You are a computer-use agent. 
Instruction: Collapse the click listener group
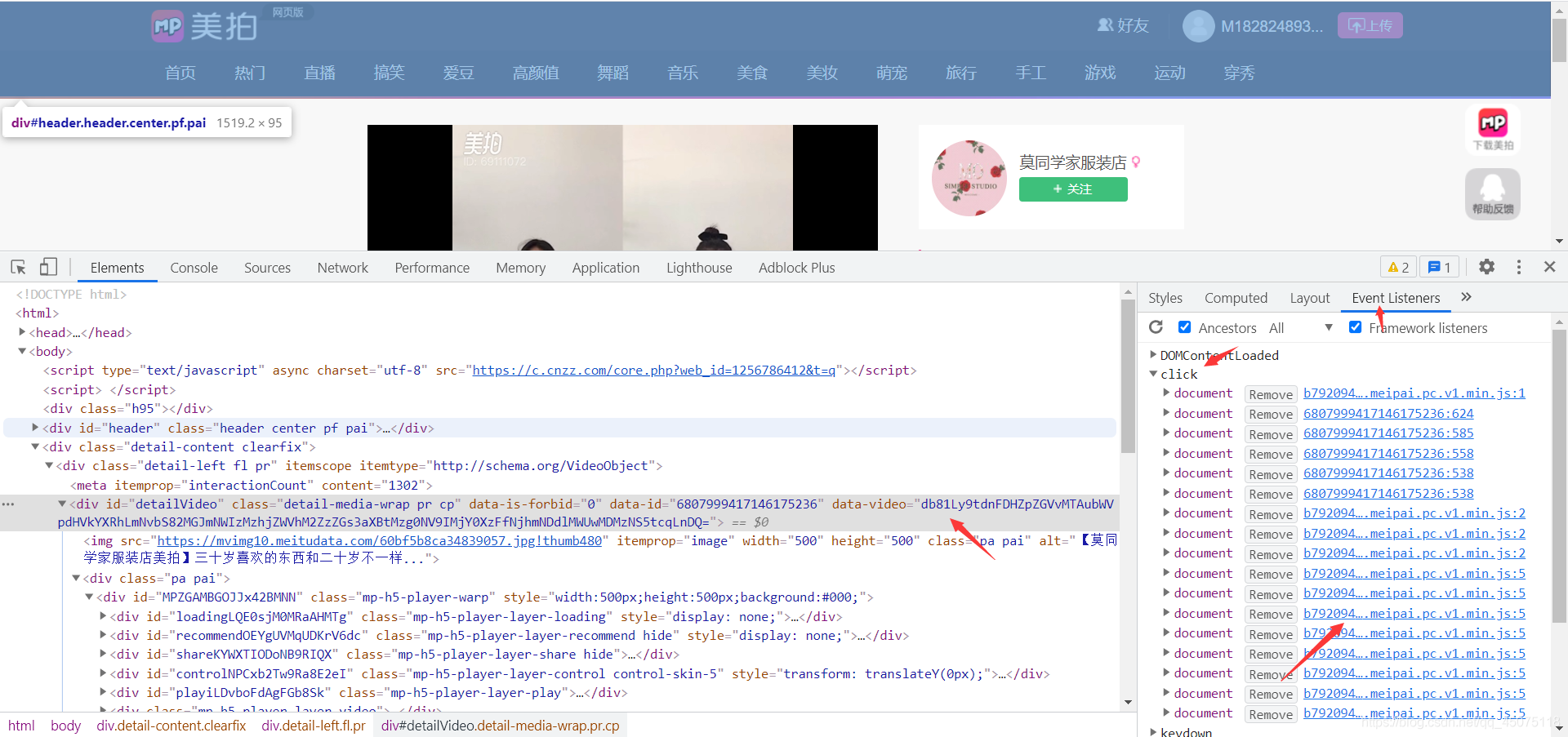click(1153, 374)
